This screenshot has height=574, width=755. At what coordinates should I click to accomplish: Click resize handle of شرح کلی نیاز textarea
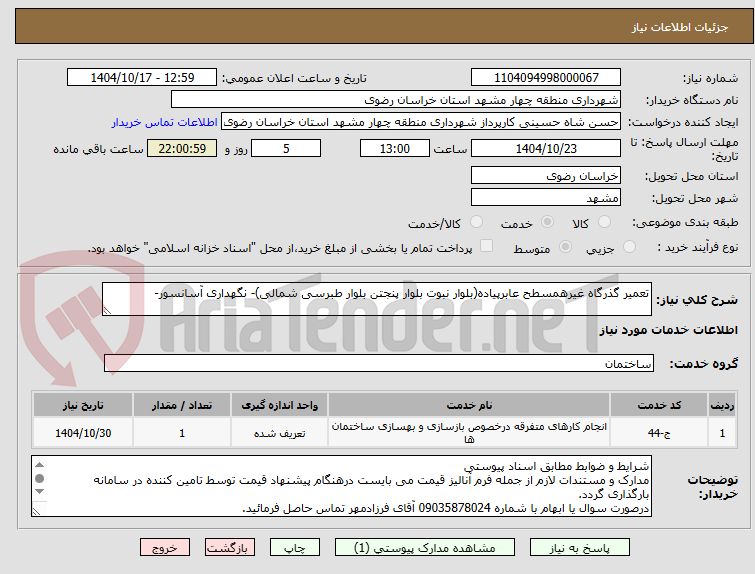(x=107, y=311)
